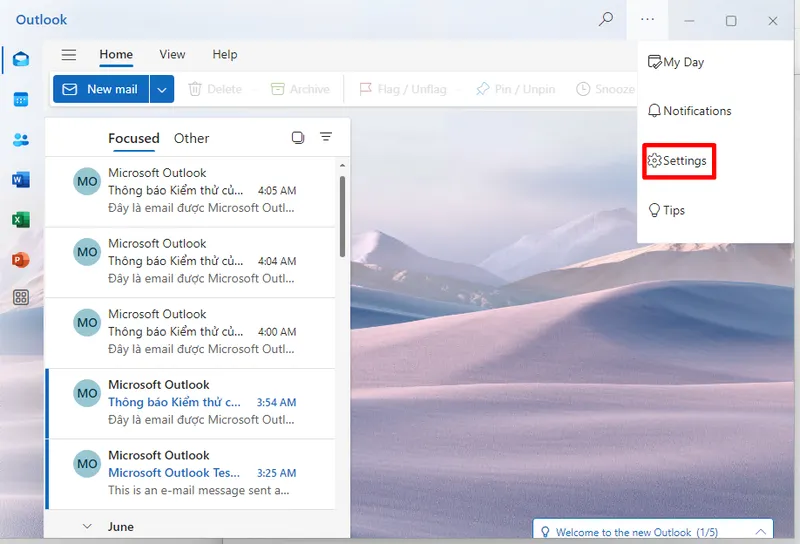Expand the Welcome to new Outlook chevron
This screenshot has width=800, height=544.
tap(761, 532)
